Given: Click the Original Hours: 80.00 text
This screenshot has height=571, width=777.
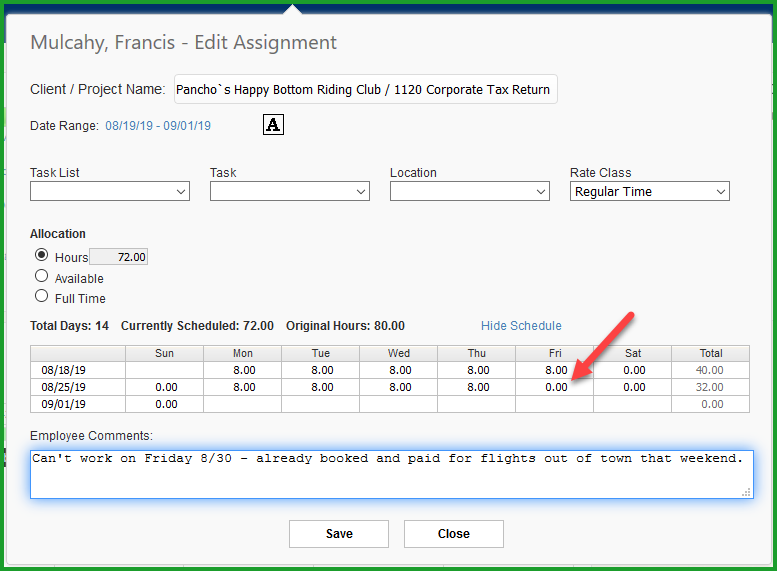Looking at the screenshot, I should pos(345,326).
